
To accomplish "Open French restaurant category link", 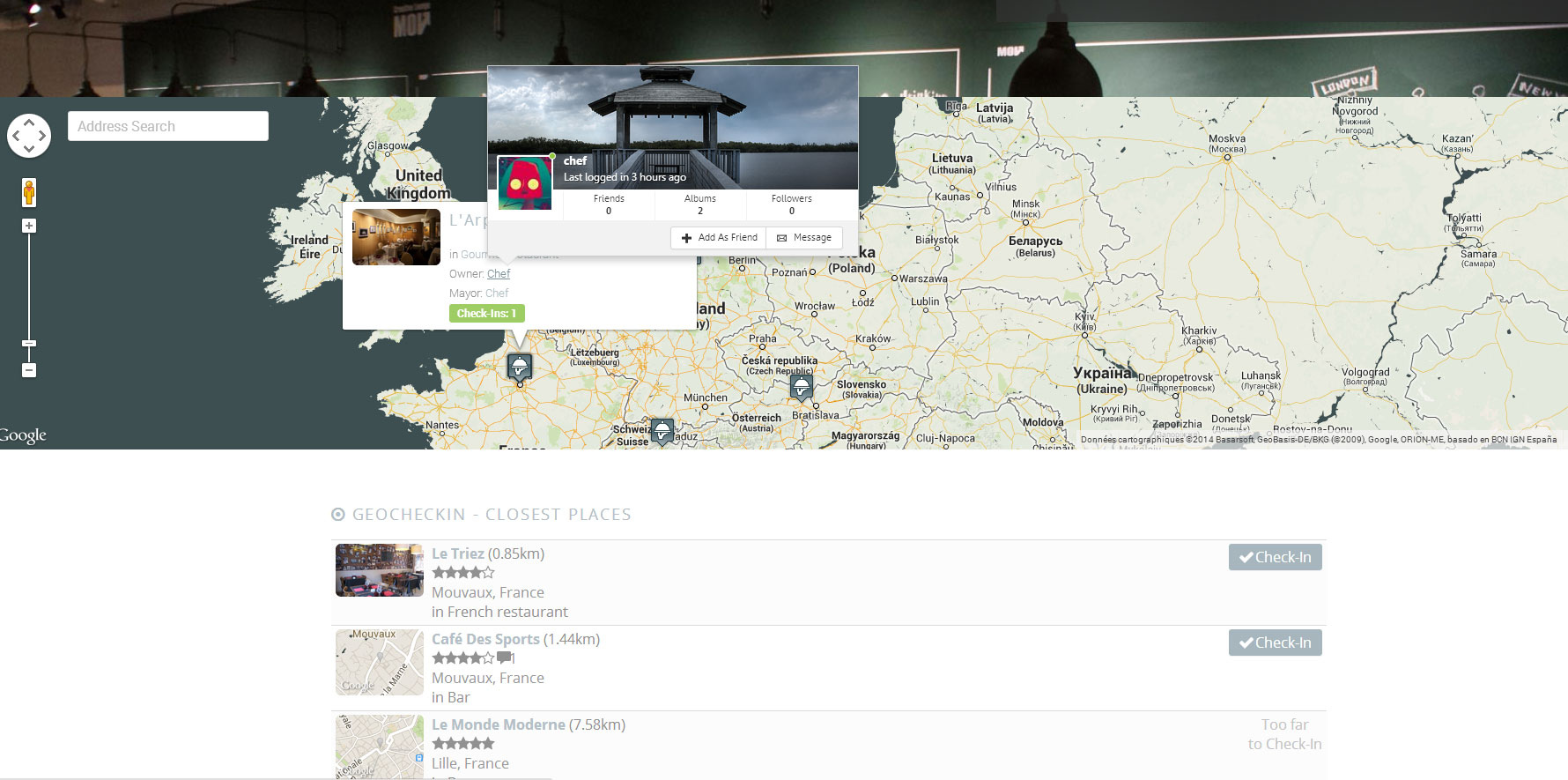I will pos(507,612).
